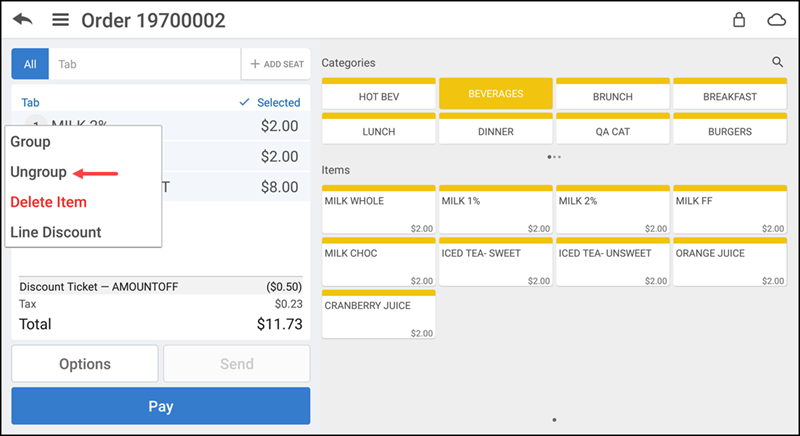Select the second $2.00 order line
The height and width of the screenshot is (436, 800).
click(236, 156)
